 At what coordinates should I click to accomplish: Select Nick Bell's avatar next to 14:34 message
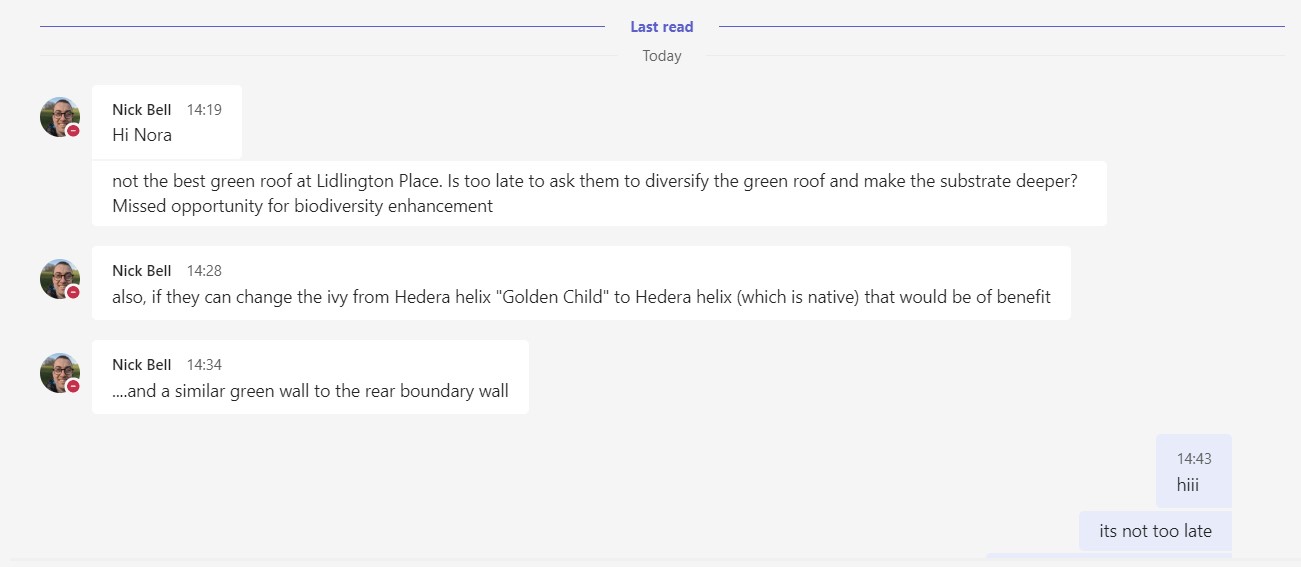(x=60, y=373)
